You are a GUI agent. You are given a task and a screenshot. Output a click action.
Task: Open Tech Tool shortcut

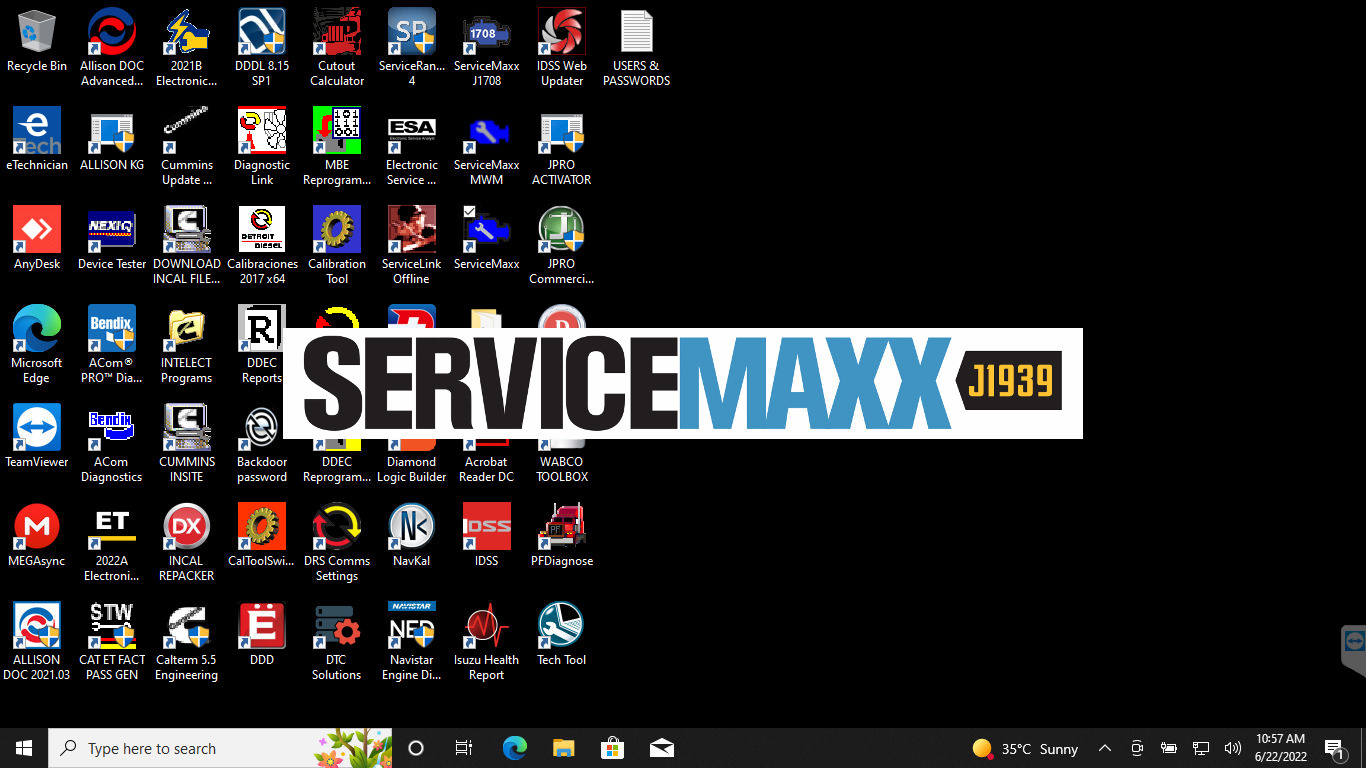pyautogui.click(x=562, y=635)
